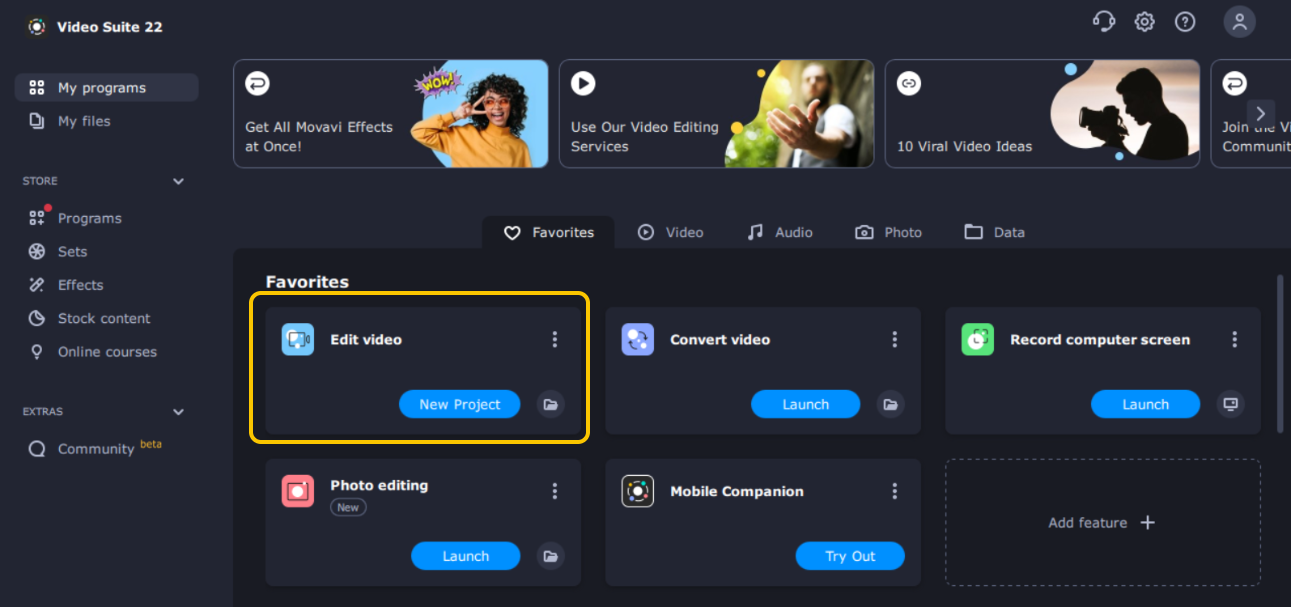
Task: Click folder icon in Convert video card
Action: point(889,404)
